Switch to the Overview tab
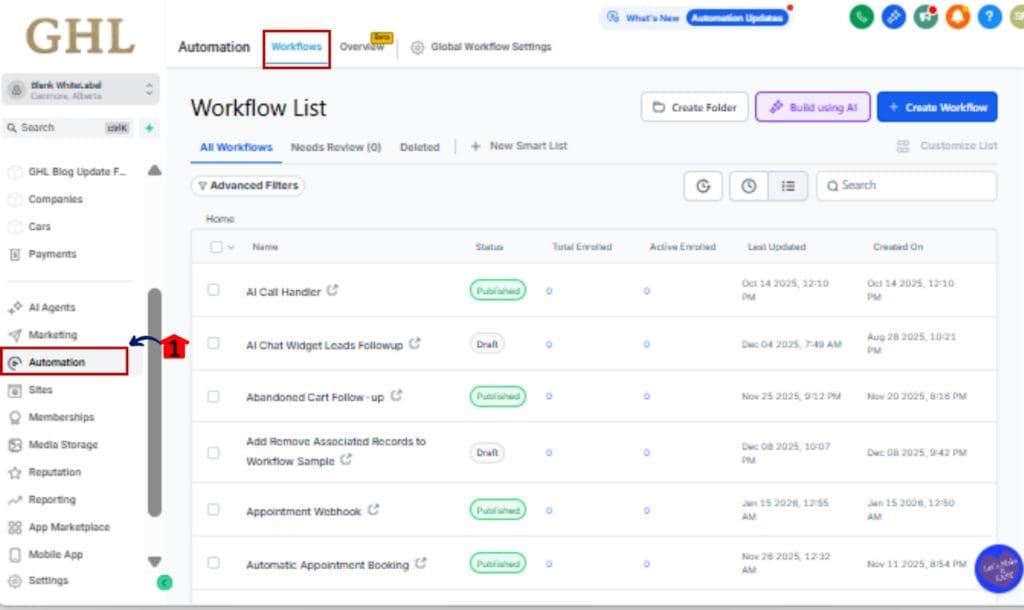The image size is (1024, 610). click(x=363, y=46)
